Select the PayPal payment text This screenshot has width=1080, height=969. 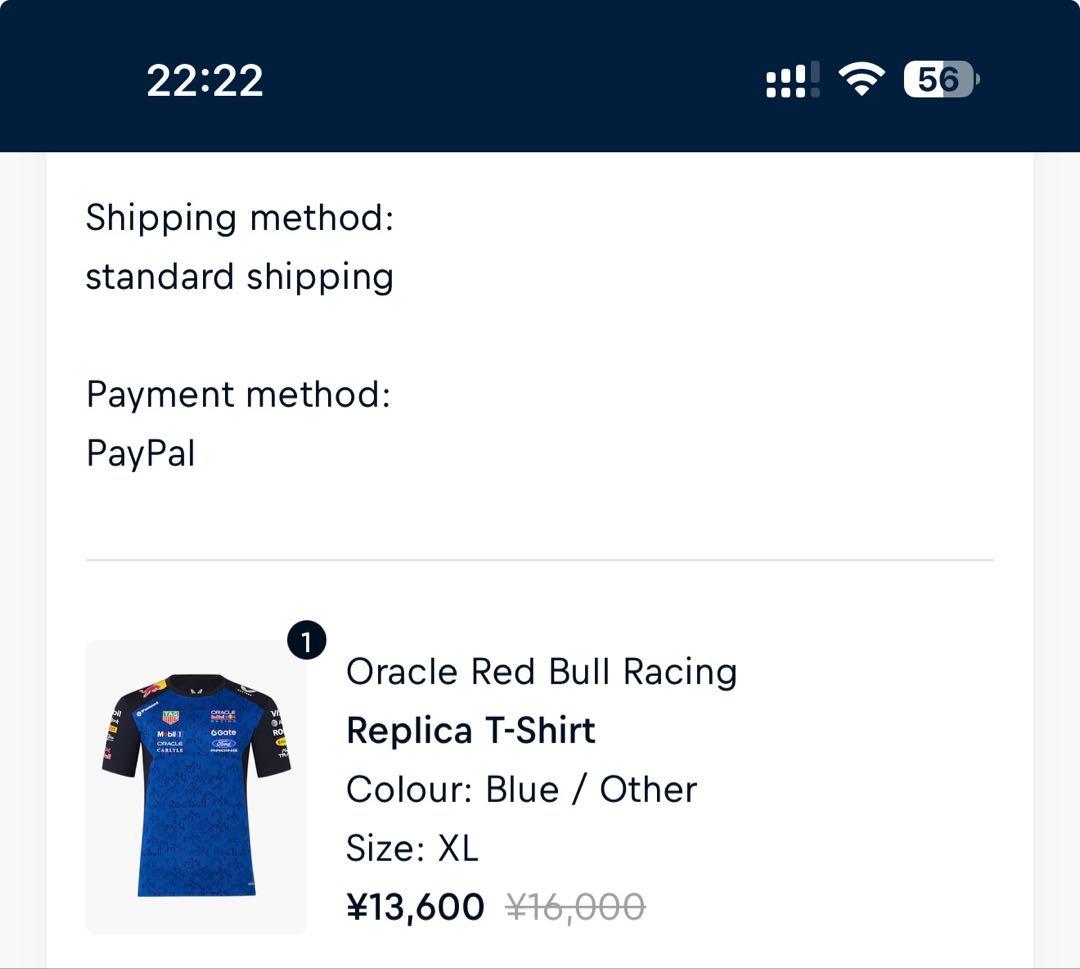coord(140,454)
